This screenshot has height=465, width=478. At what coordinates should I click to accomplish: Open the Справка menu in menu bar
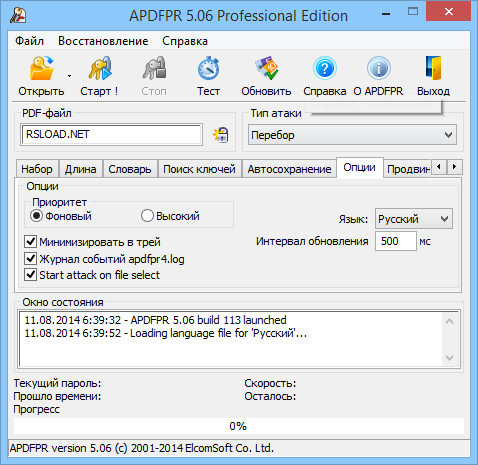[x=185, y=41]
